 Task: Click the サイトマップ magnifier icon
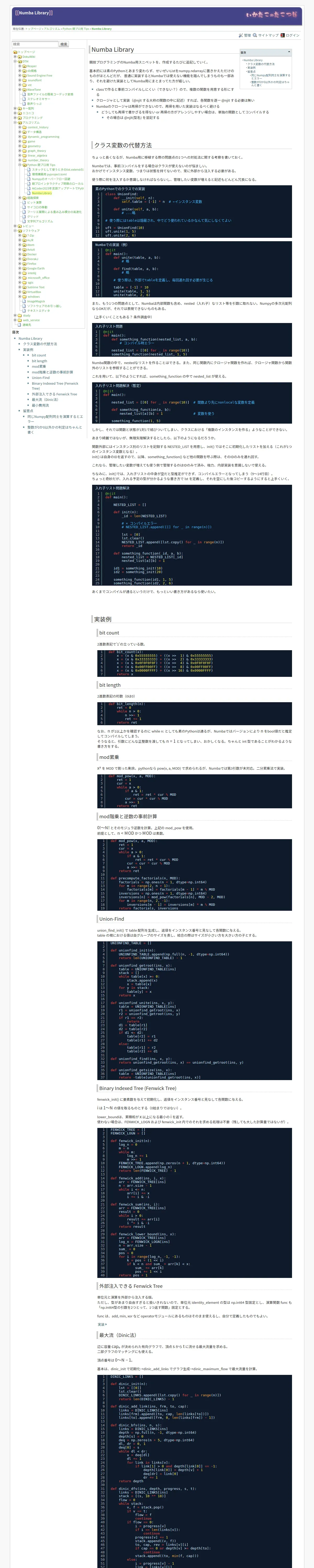[255, 35]
